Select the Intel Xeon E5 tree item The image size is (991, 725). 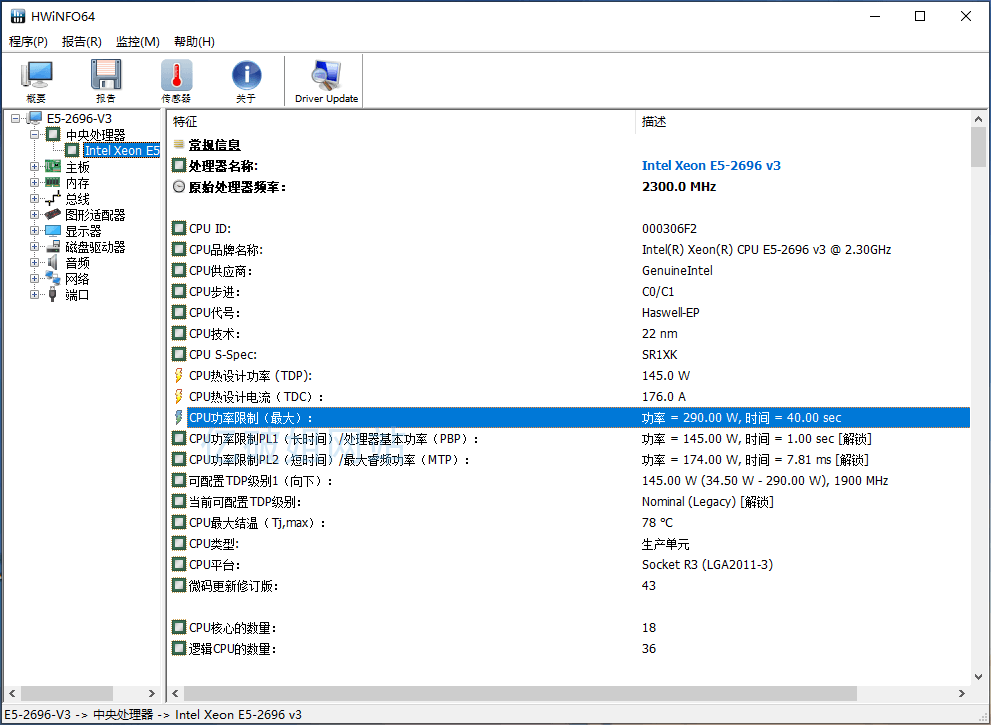tap(121, 151)
